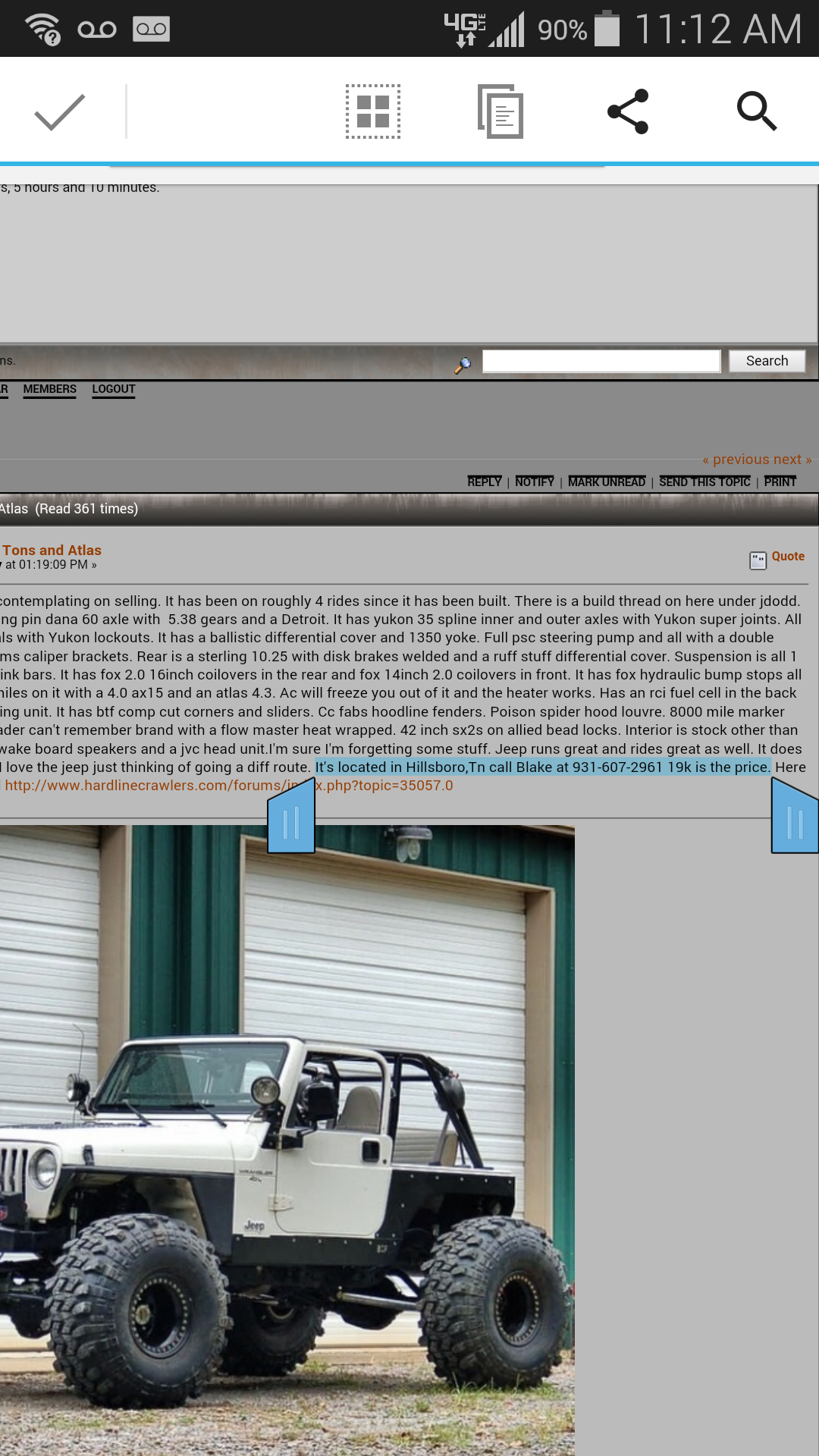The width and height of the screenshot is (819, 1456).
Task: Click the PRINT link
Action: pos(780,482)
